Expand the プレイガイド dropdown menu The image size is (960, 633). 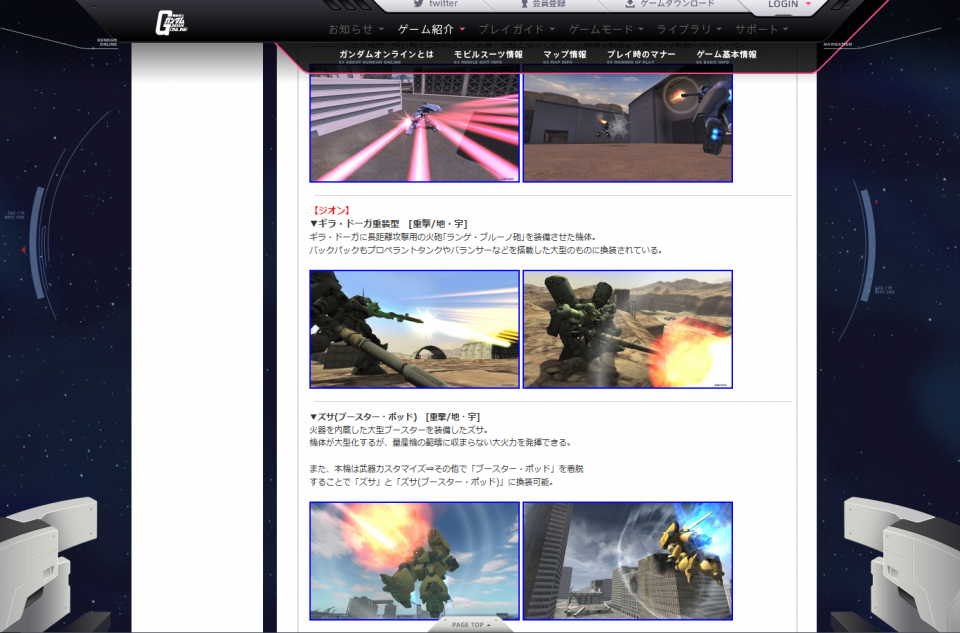tap(517, 29)
